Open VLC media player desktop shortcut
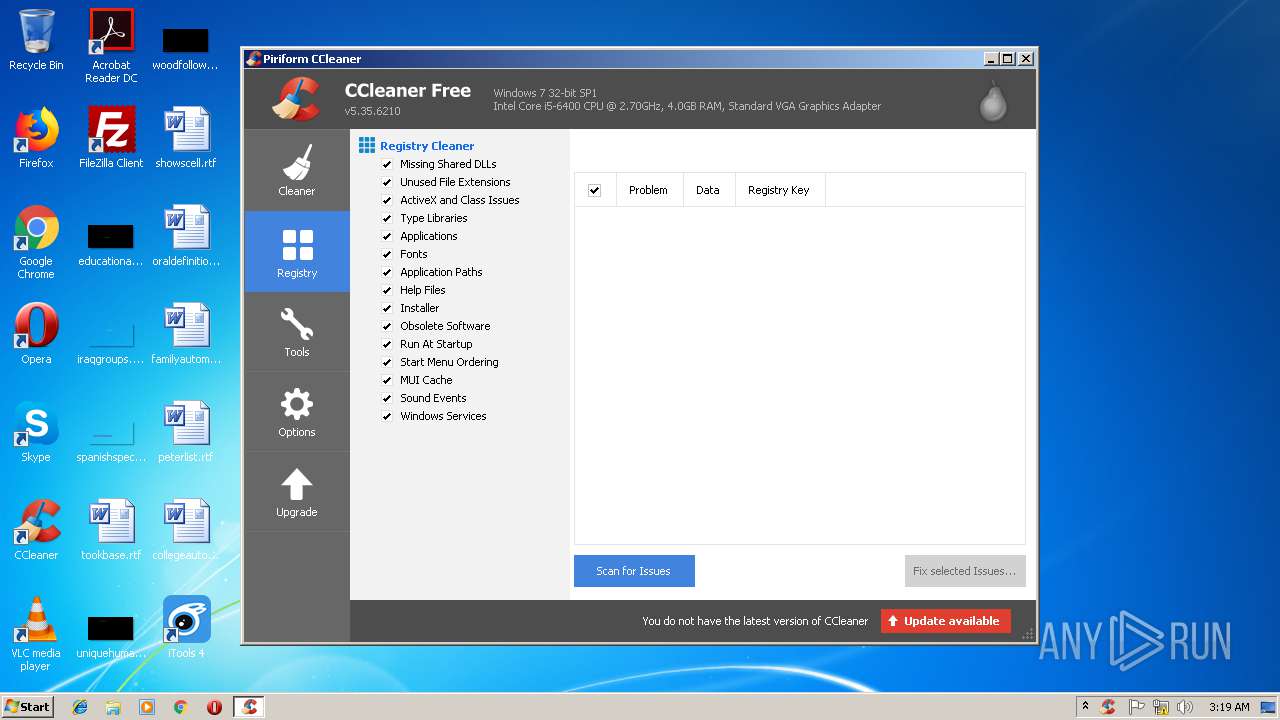Image resolution: width=1280 pixels, height=720 pixels. 36,634
